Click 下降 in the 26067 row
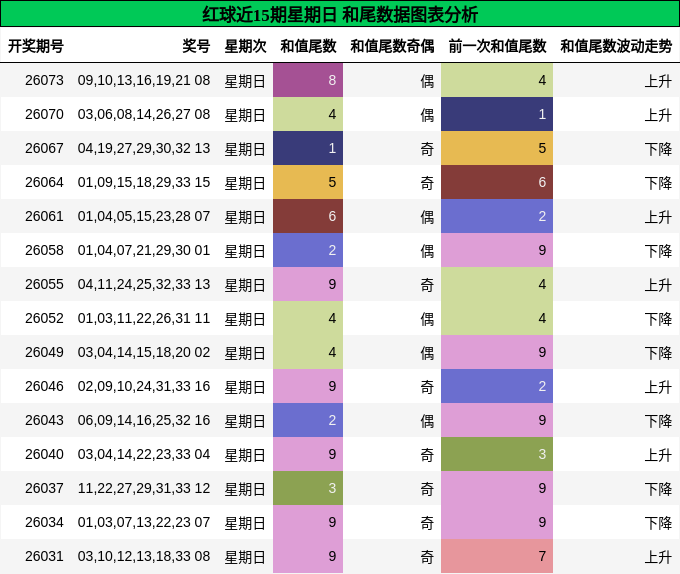Image resolution: width=680 pixels, height=574 pixels. [x=658, y=149]
